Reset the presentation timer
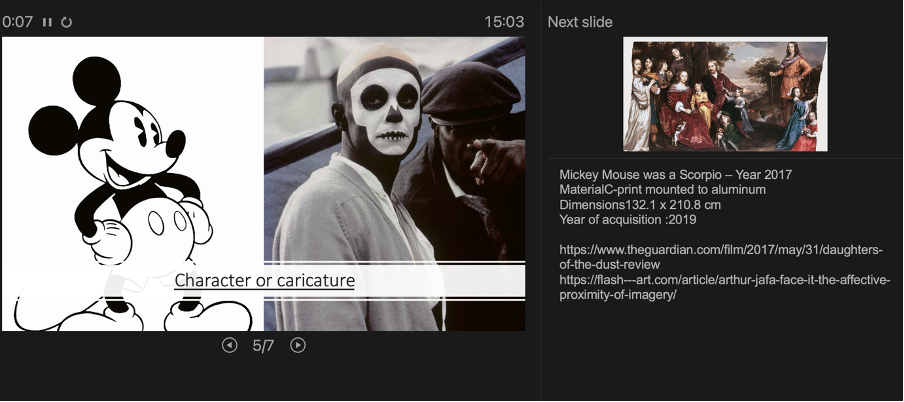Image resolution: width=904 pixels, height=402 pixels. pyautogui.click(x=67, y=22)
